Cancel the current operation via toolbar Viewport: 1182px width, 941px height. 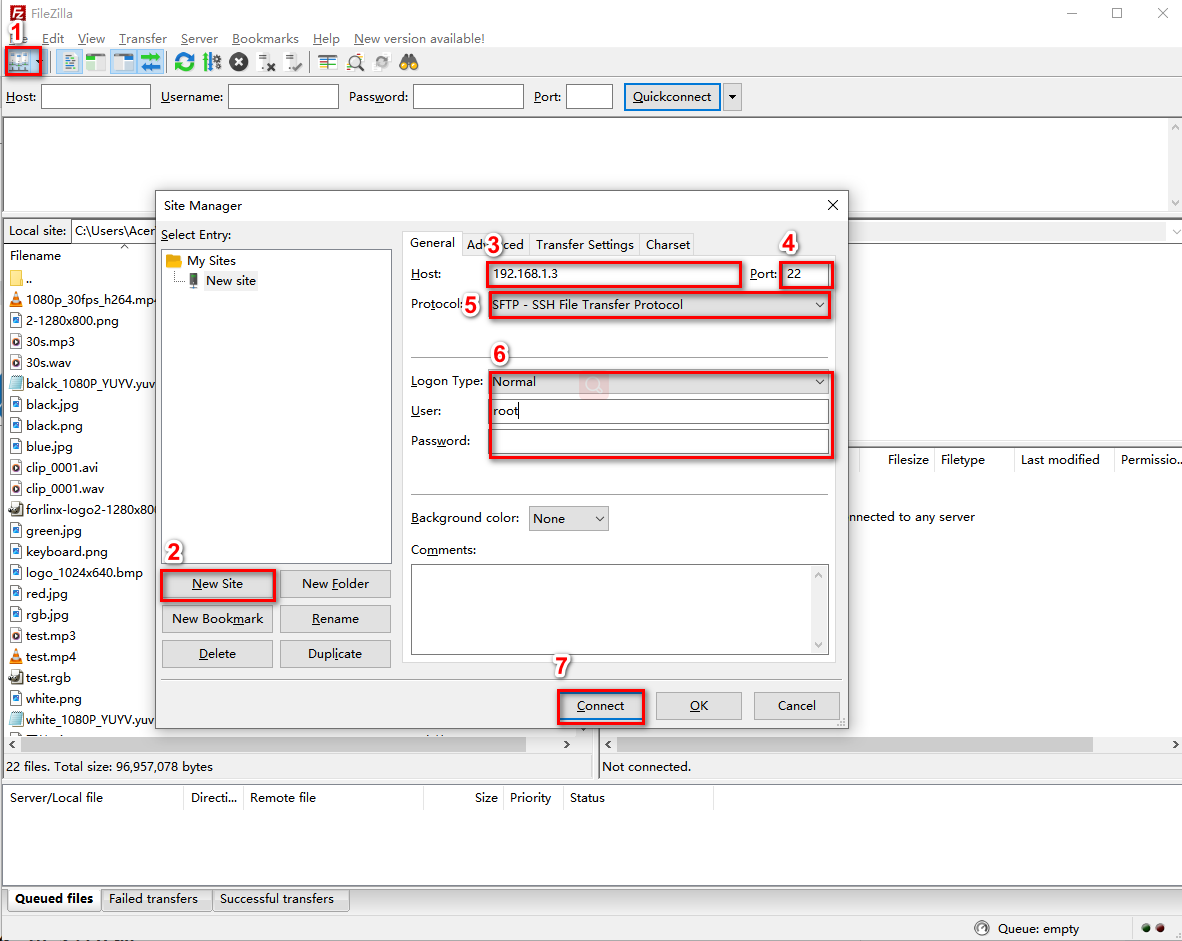pos(239,62)
